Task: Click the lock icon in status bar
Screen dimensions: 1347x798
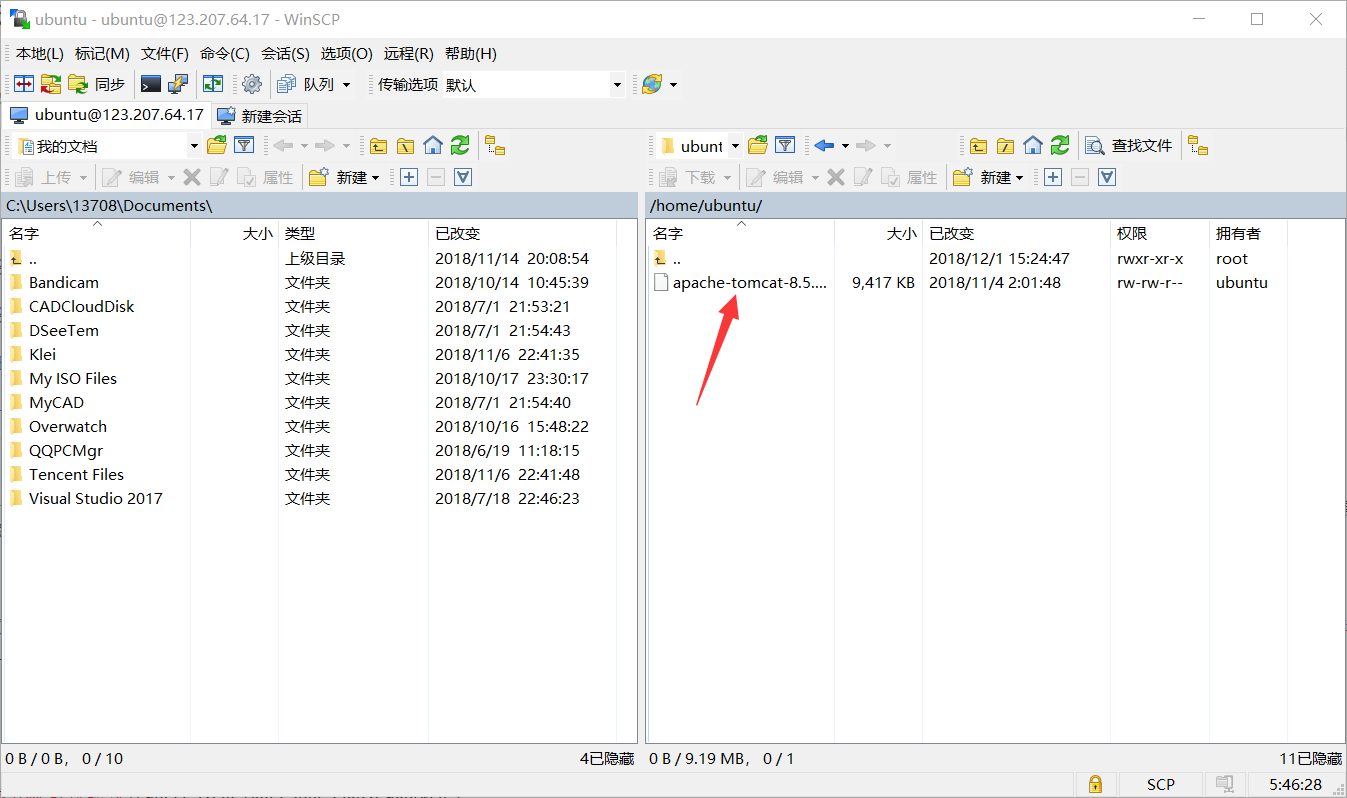Action: [1095, 784]
